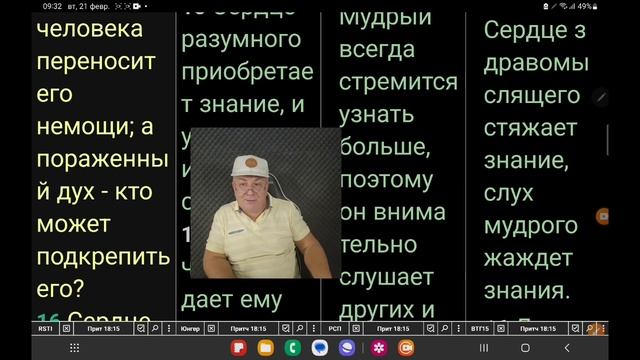Open the purple Samsung Internet browser
Image resolution: width=640 pixels, height=360 pixels.
[x=347, y=348]
